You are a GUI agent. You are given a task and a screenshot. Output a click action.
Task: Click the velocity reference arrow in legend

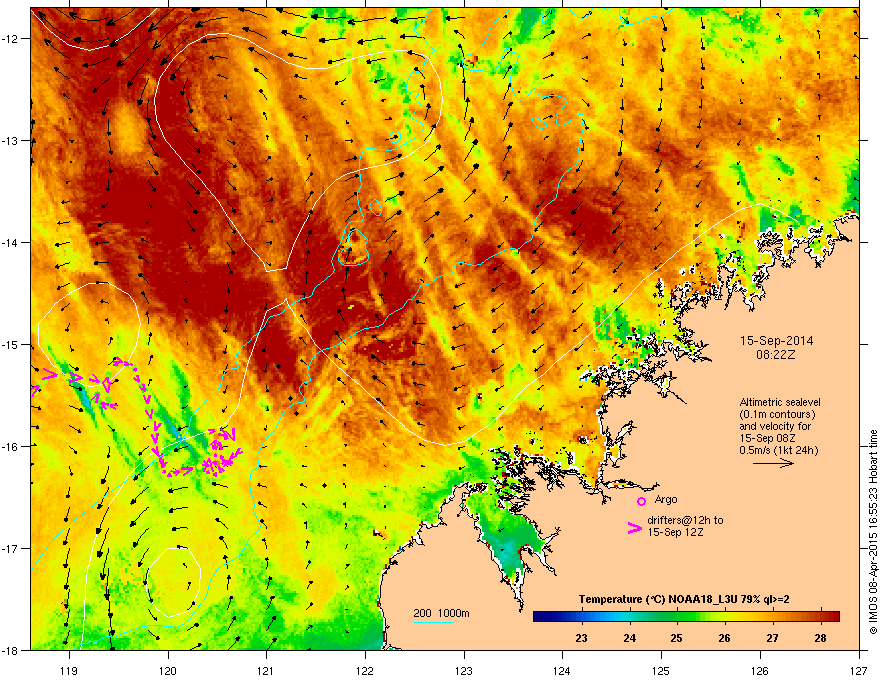pos(773,463)
